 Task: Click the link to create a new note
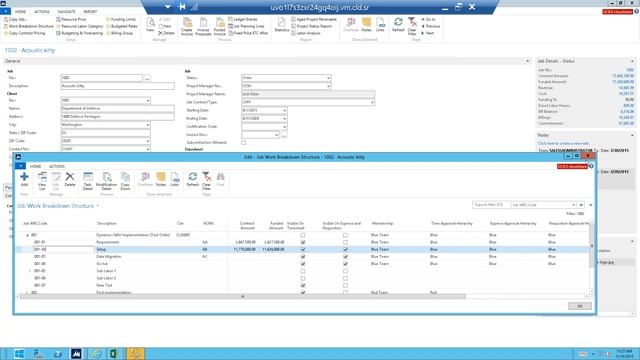pyautogui.click(x=564, y=143)
